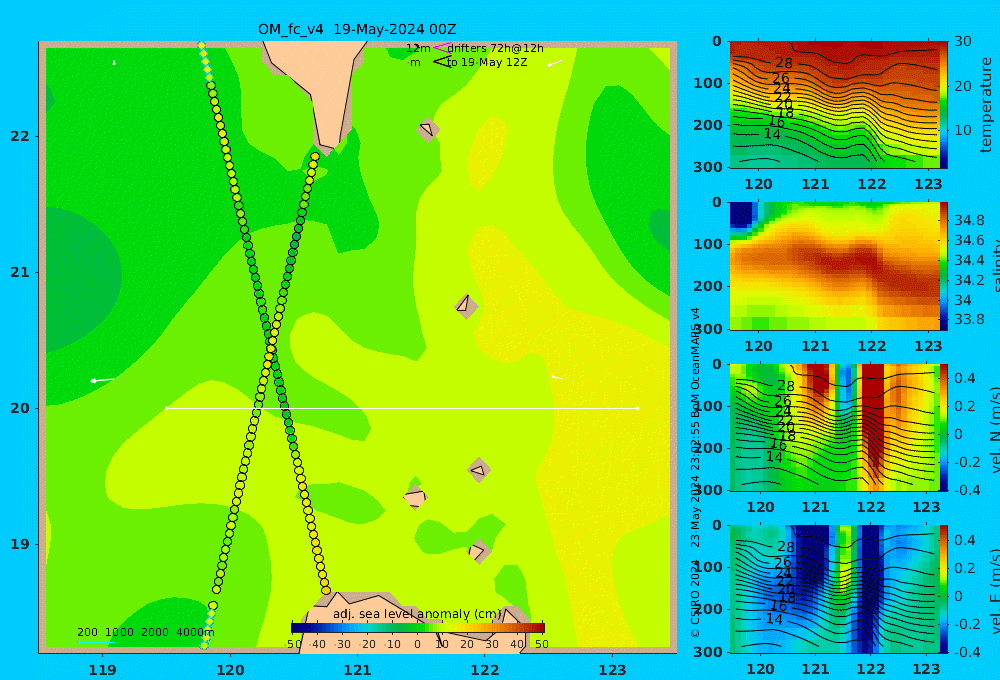The image size is (1000, 680).
Task: Open the salinity section panel
Action: tap(834, 266)
